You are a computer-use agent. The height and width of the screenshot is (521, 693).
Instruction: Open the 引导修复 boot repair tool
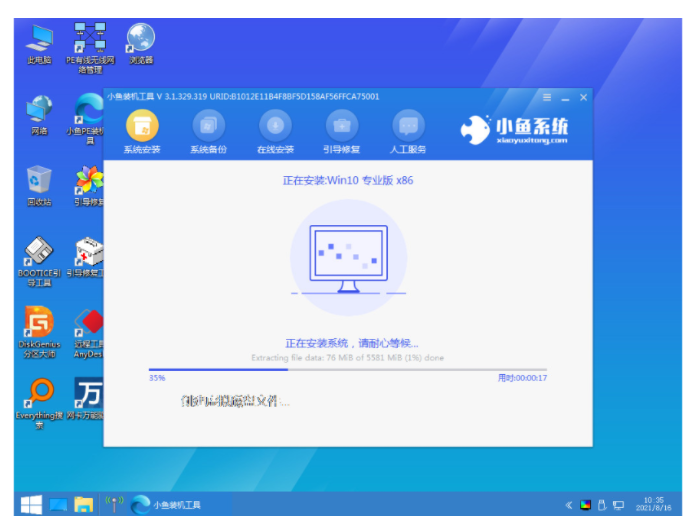[341, 126]
